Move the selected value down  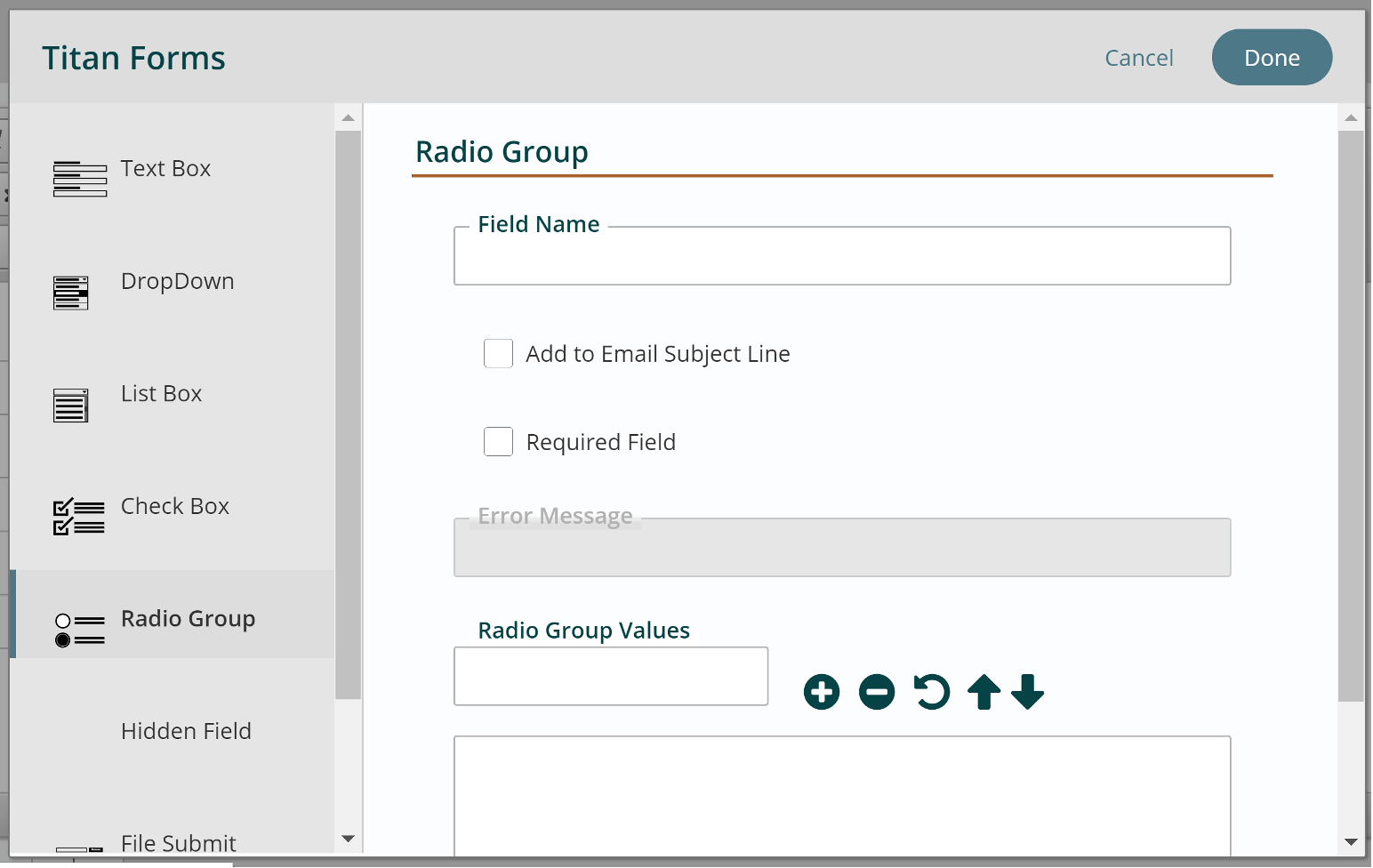1029,691
